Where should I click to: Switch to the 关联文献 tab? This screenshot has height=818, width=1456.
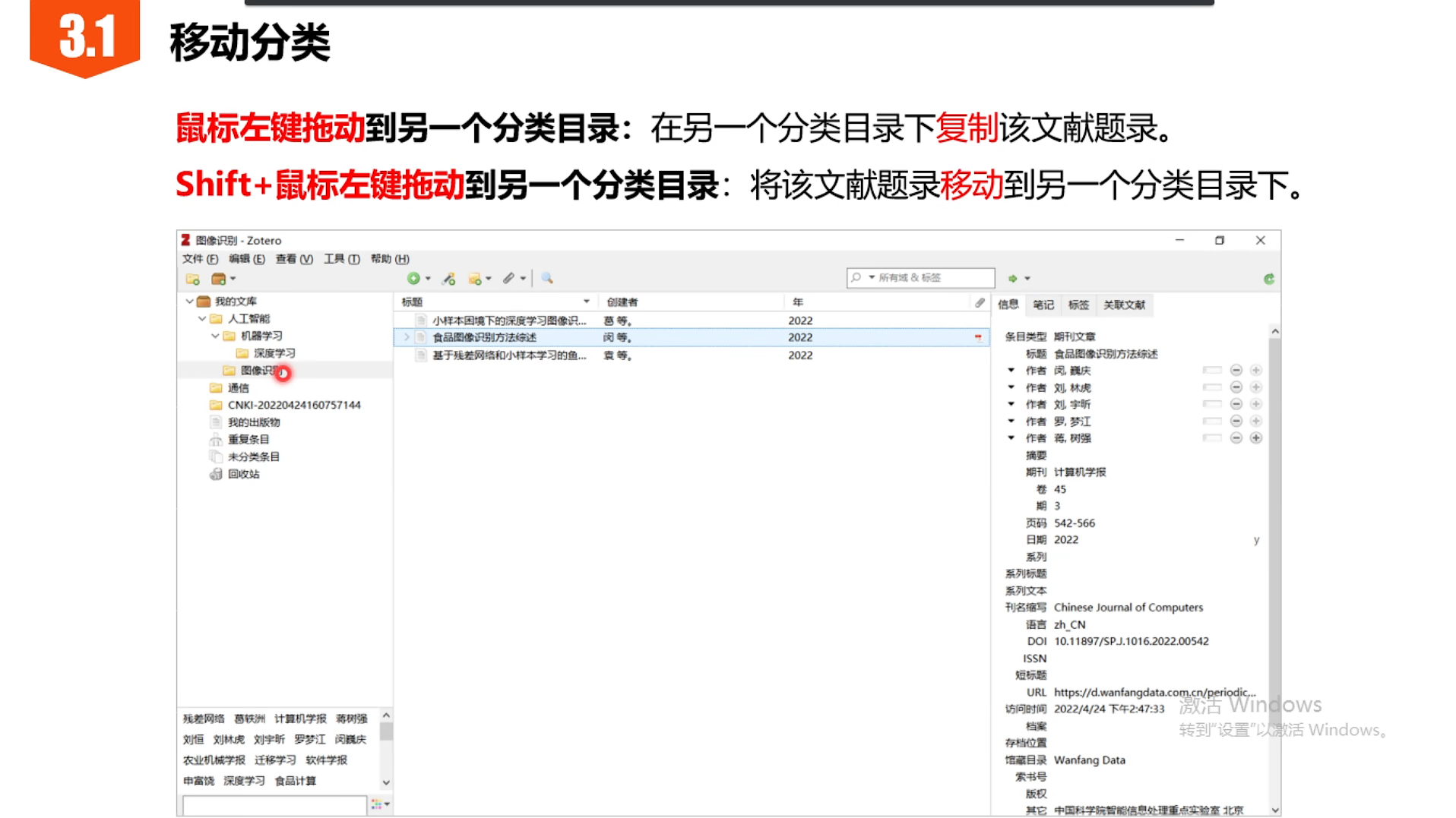tap(1124, 305)
